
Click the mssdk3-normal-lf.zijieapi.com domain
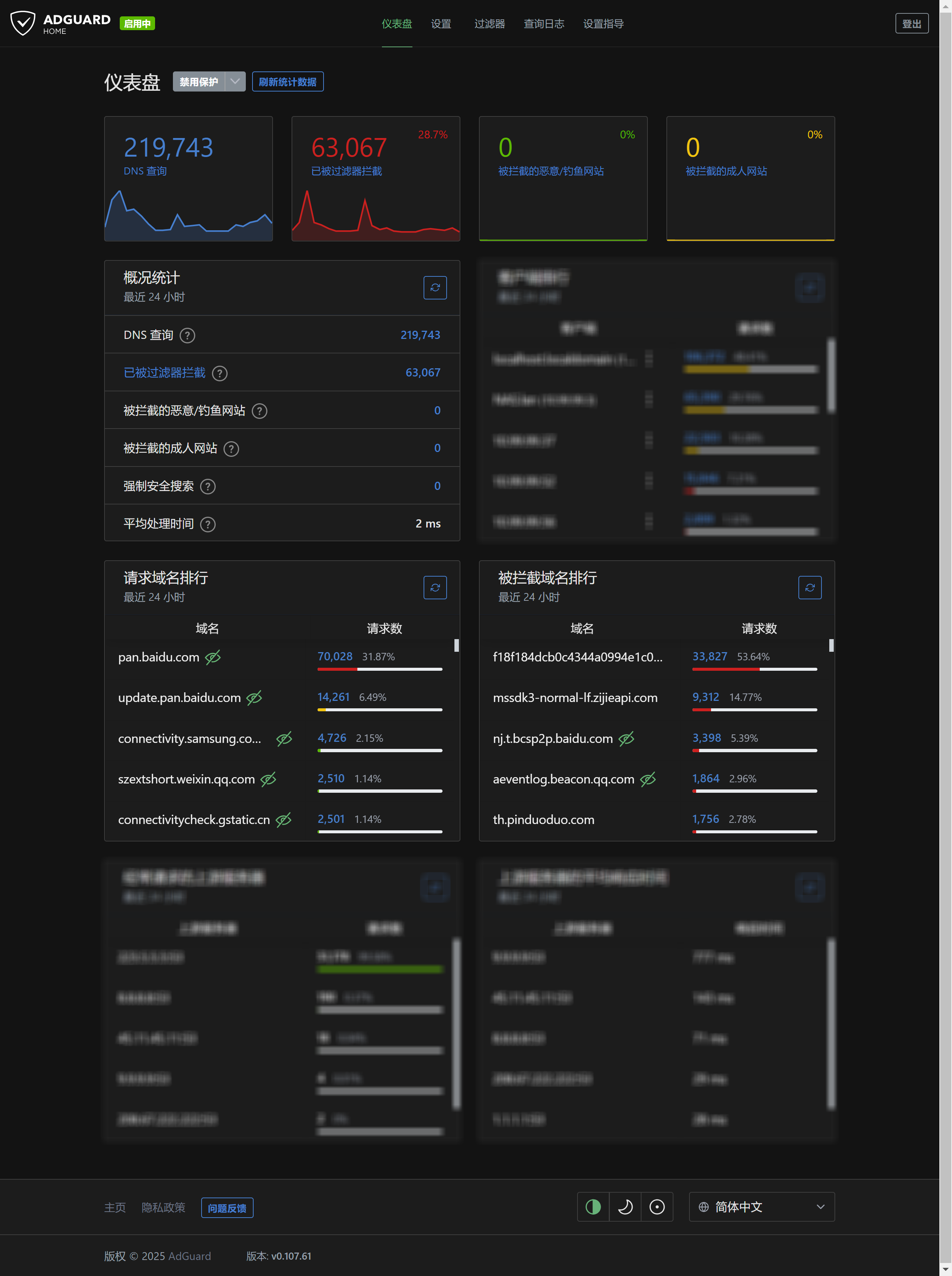coord(575,698)
